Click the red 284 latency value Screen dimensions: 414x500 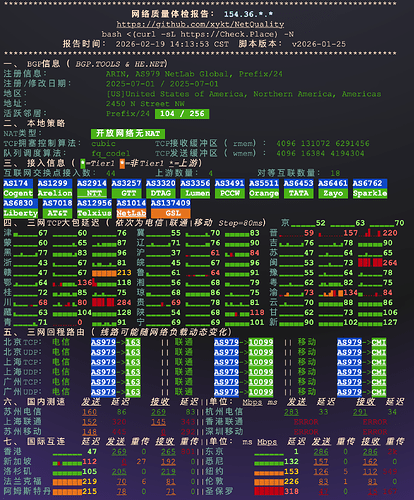coord(124,303)
